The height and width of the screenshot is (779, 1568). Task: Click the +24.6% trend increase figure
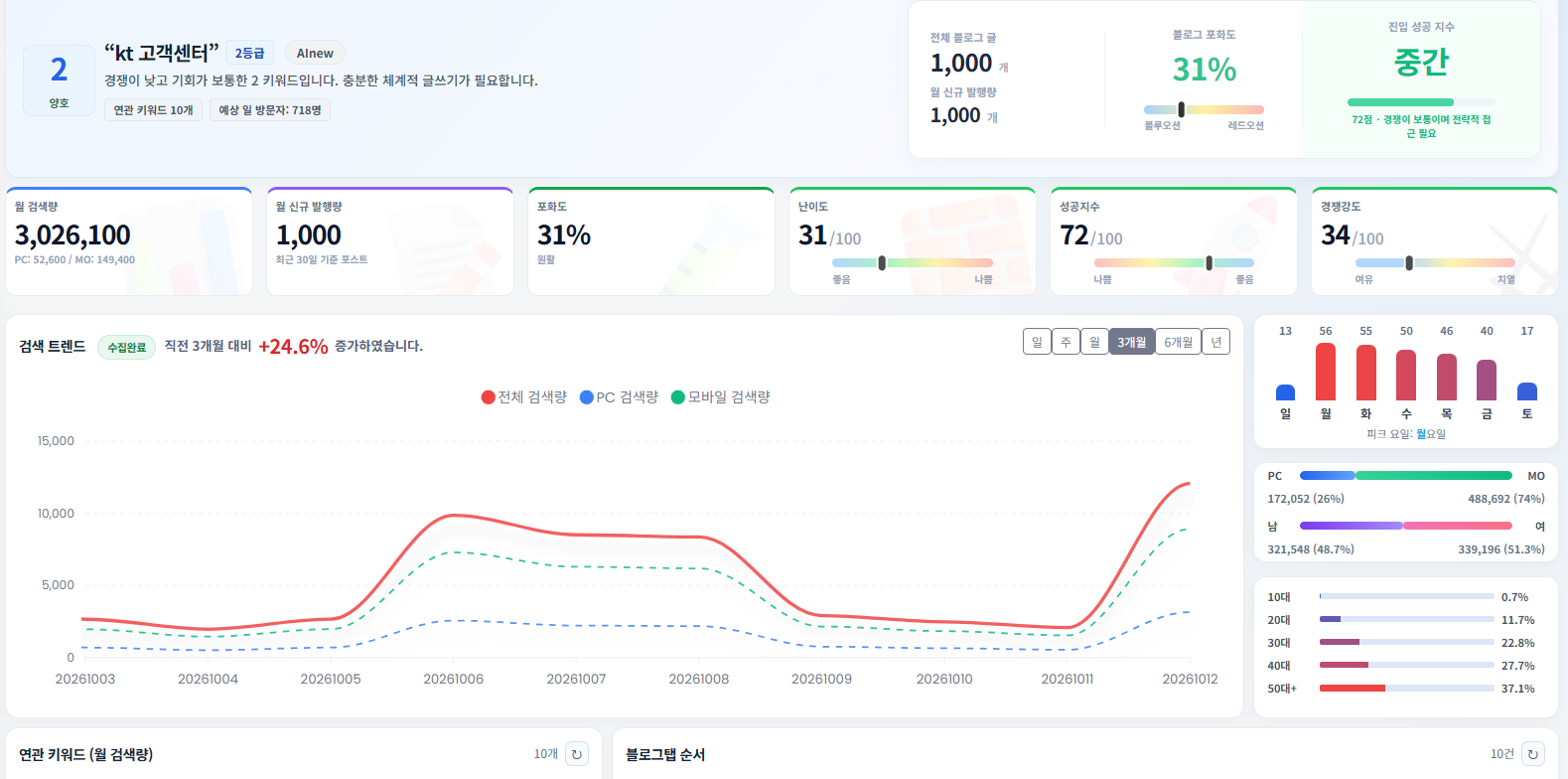point(293,347)
